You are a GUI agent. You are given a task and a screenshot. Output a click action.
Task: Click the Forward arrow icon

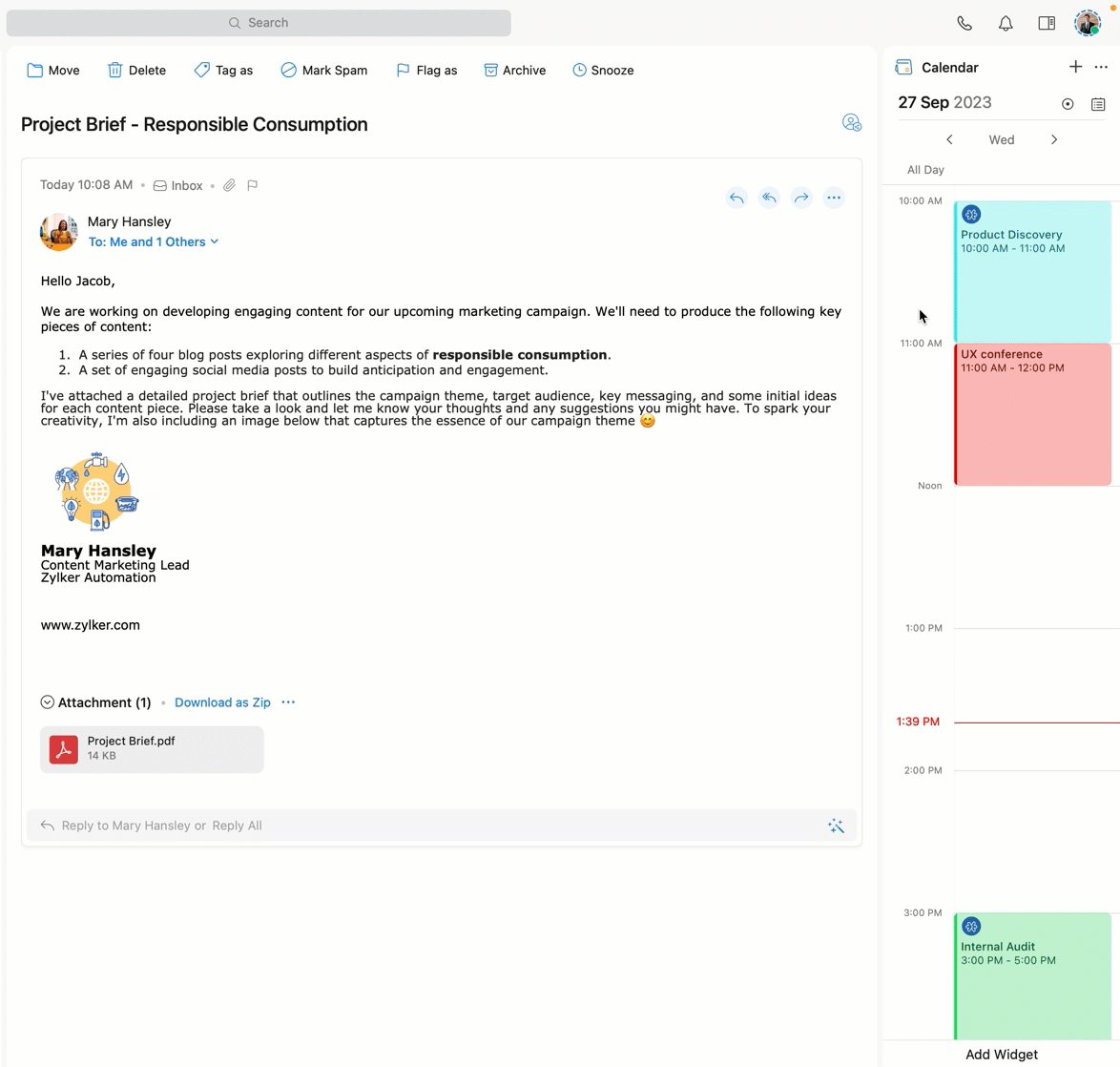[x=801, y=198]
